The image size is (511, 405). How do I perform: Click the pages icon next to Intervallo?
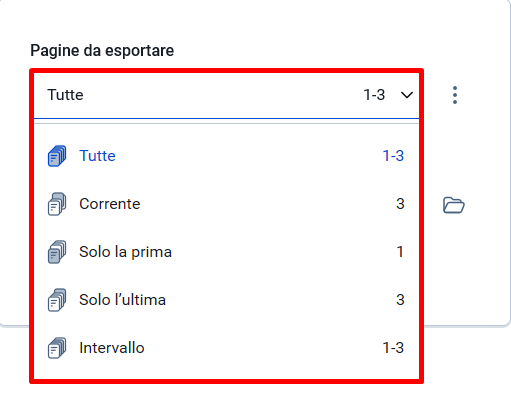coord(57,348)
